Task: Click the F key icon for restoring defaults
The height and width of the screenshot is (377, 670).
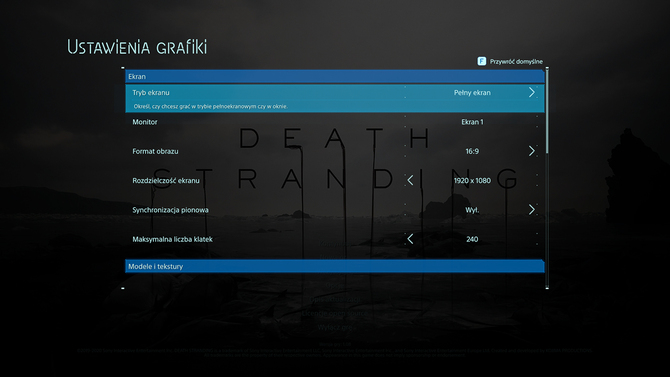Action: click(x=482, y=61)
